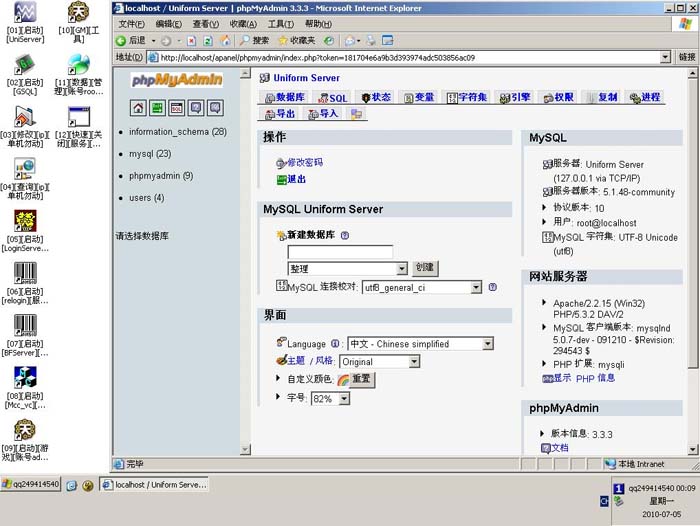This screenshot has width=700, height=526.
Task: Switch to the 字符集 tab
Action: pyautogui.click(x=467, y=97)
